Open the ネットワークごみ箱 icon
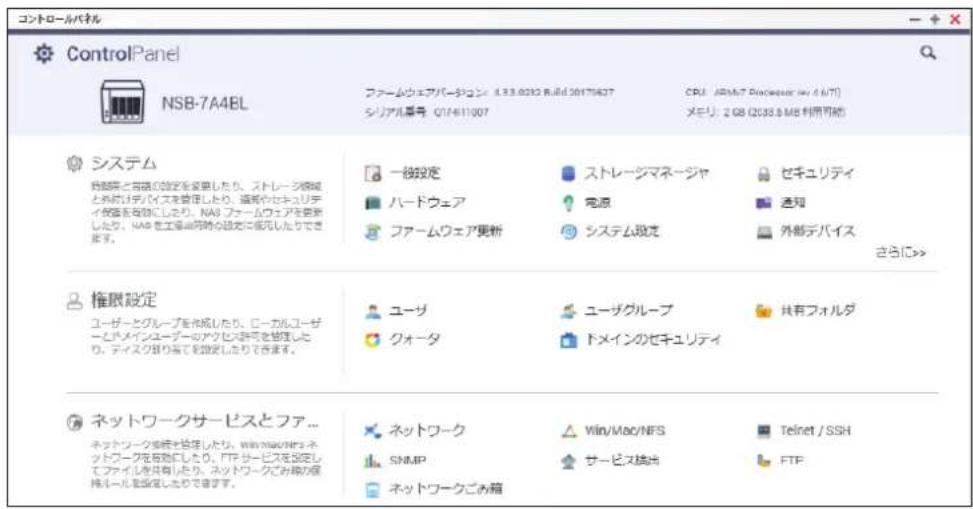 click(x=372, y=490)
